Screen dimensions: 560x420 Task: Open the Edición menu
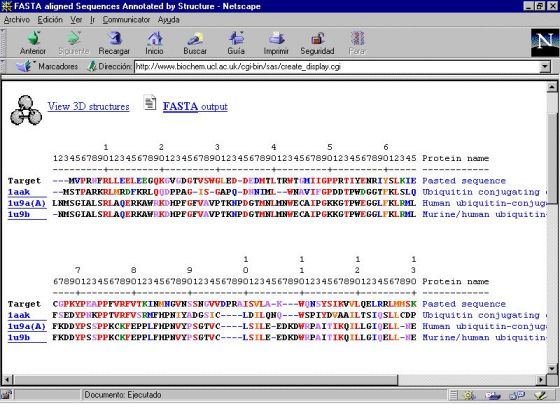click(50, 20)
